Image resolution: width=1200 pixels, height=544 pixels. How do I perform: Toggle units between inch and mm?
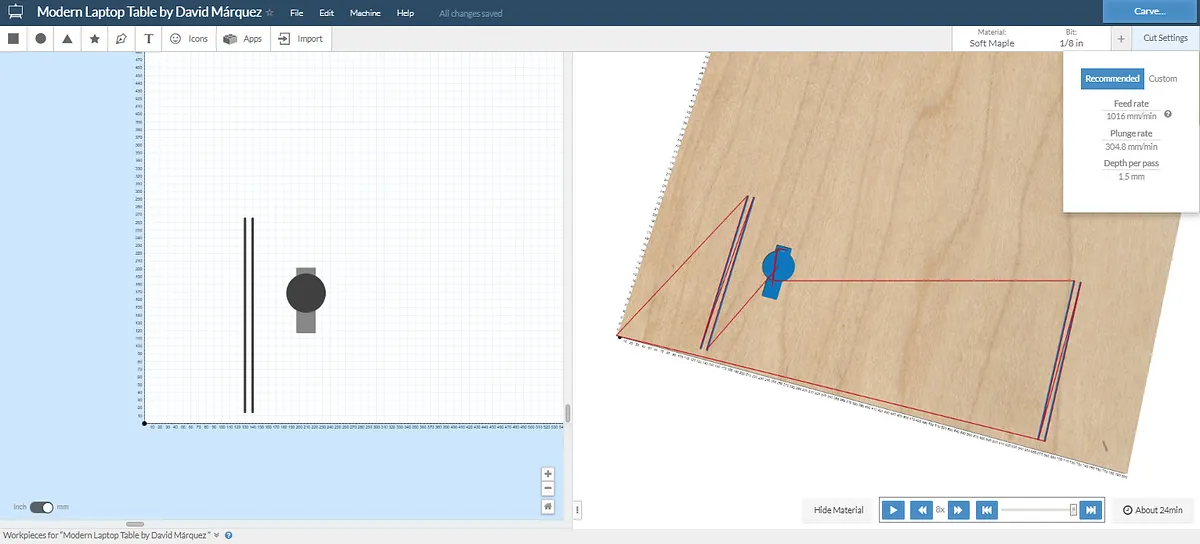coord(41,507)
